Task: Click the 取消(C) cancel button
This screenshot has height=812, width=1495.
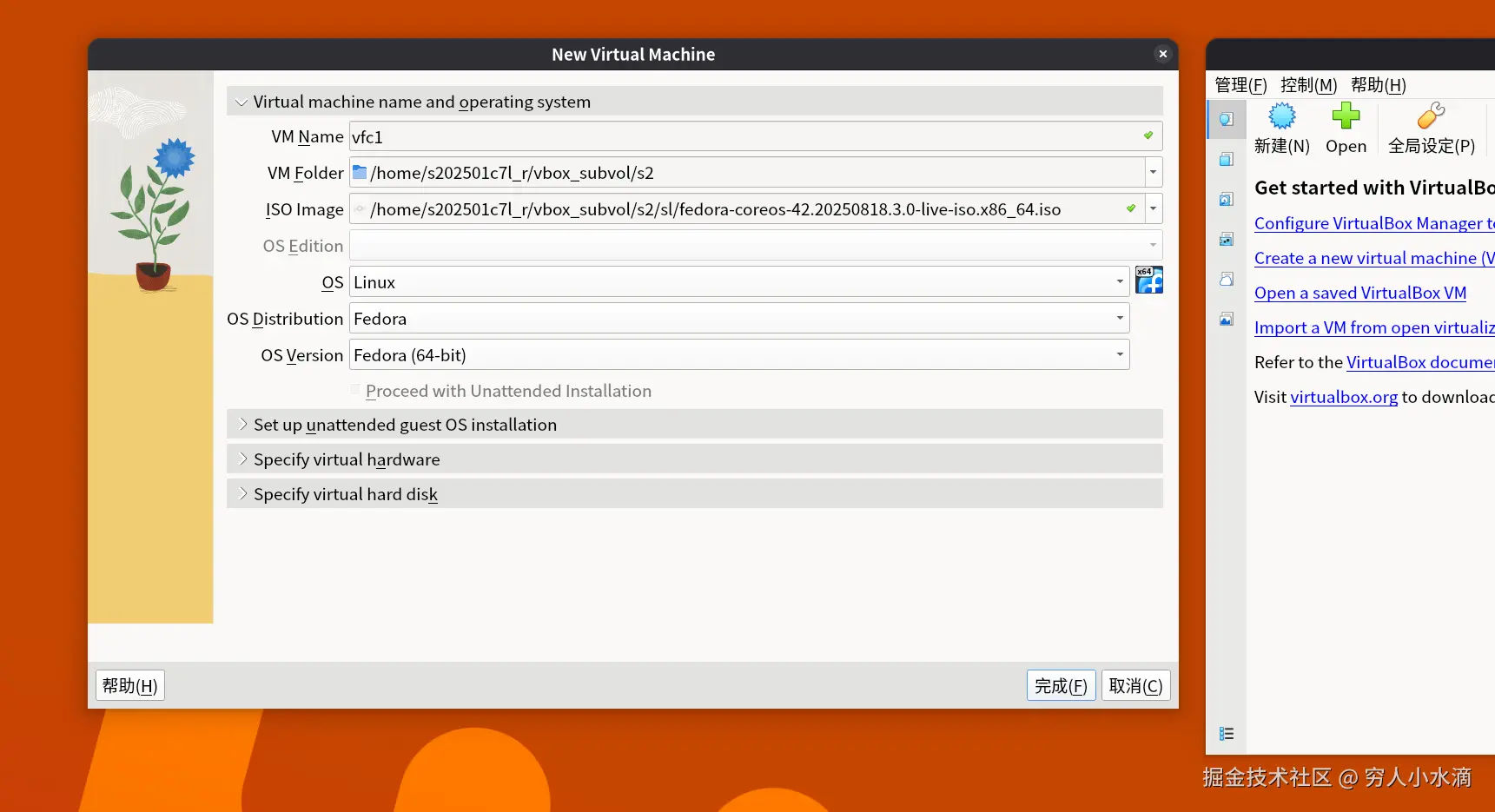Action: click(x=1135, y=685)
